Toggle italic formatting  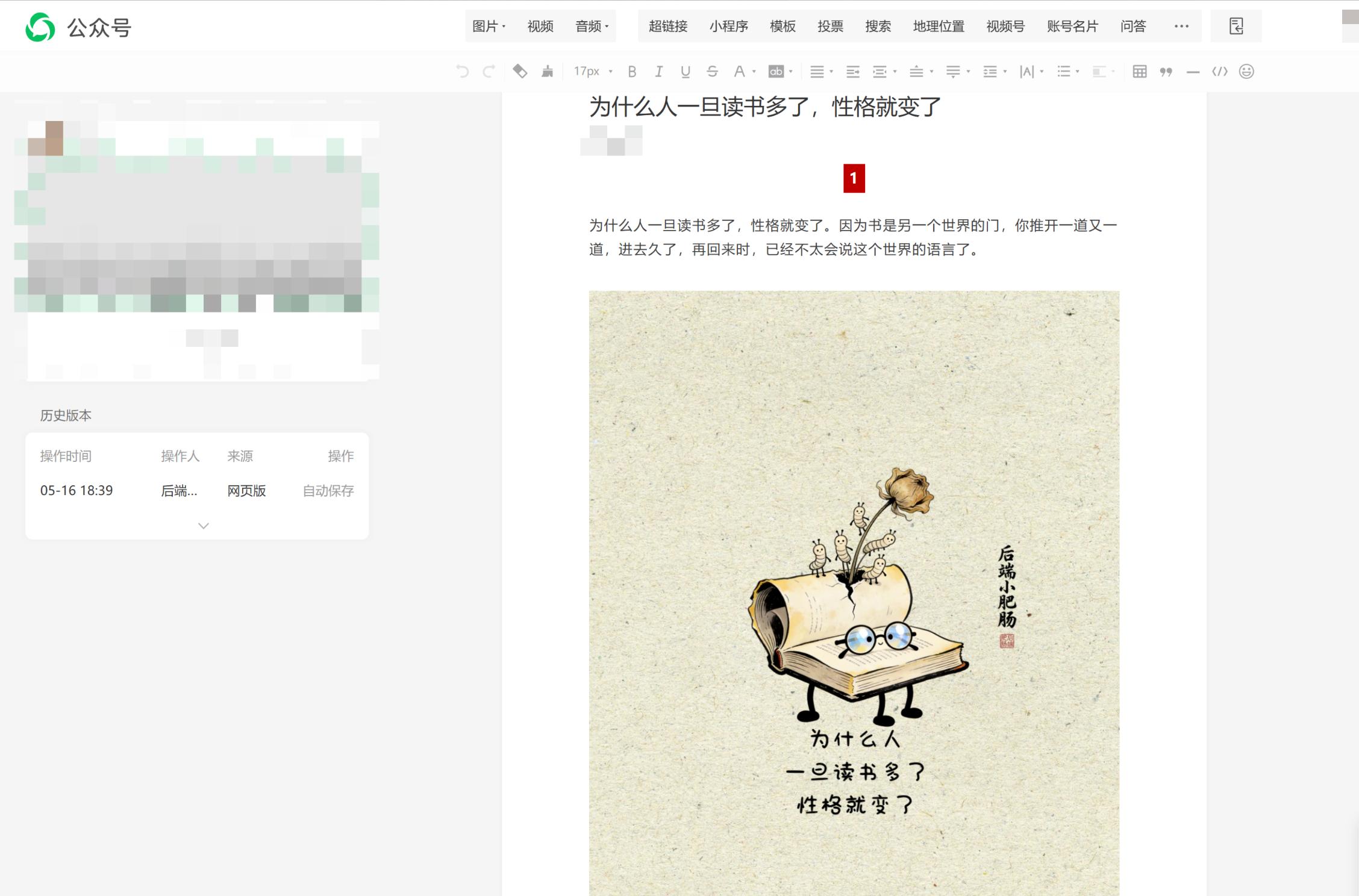pos(658,72)
